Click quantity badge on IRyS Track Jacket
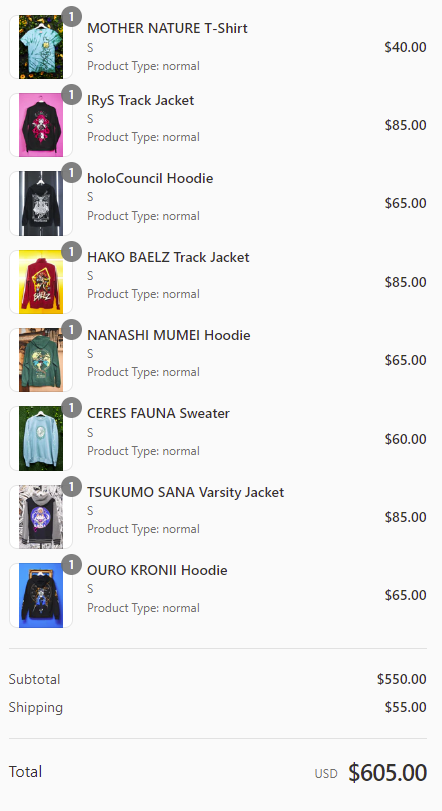The width and height of the screenshot is (442, 811). 71,95
